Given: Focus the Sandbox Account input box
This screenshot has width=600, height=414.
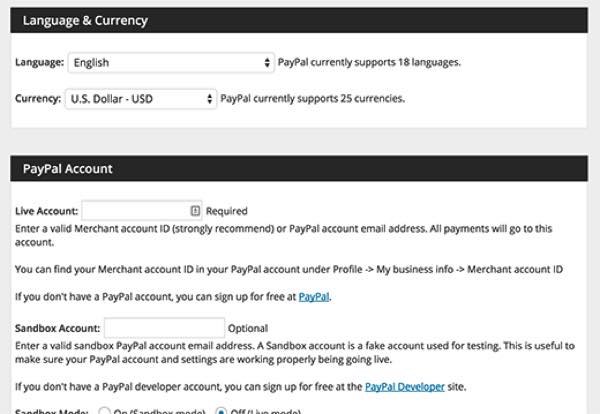Looking at the screenshot, I should coord(164,328).
